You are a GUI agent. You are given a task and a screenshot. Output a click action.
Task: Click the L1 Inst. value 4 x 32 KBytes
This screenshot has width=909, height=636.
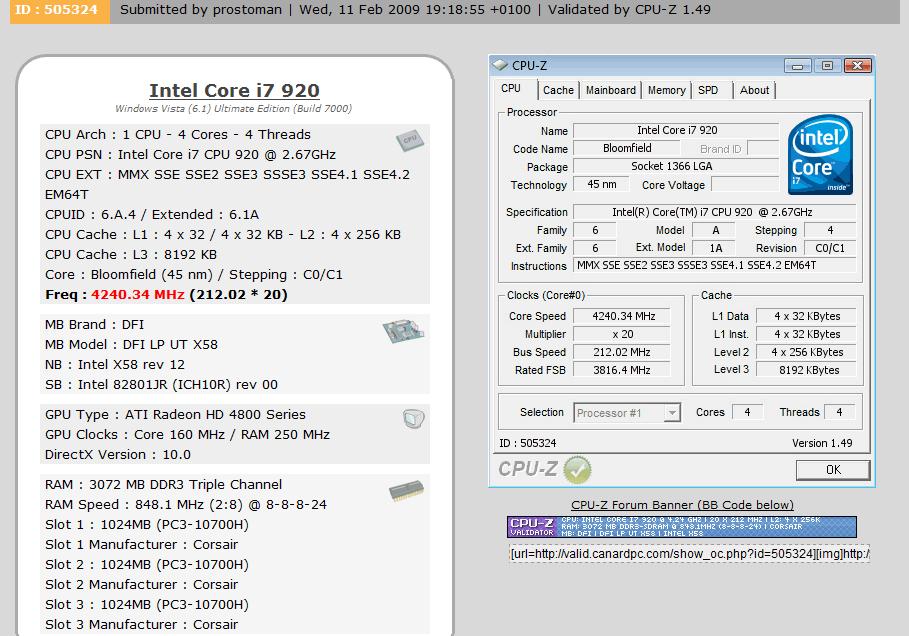806,334
